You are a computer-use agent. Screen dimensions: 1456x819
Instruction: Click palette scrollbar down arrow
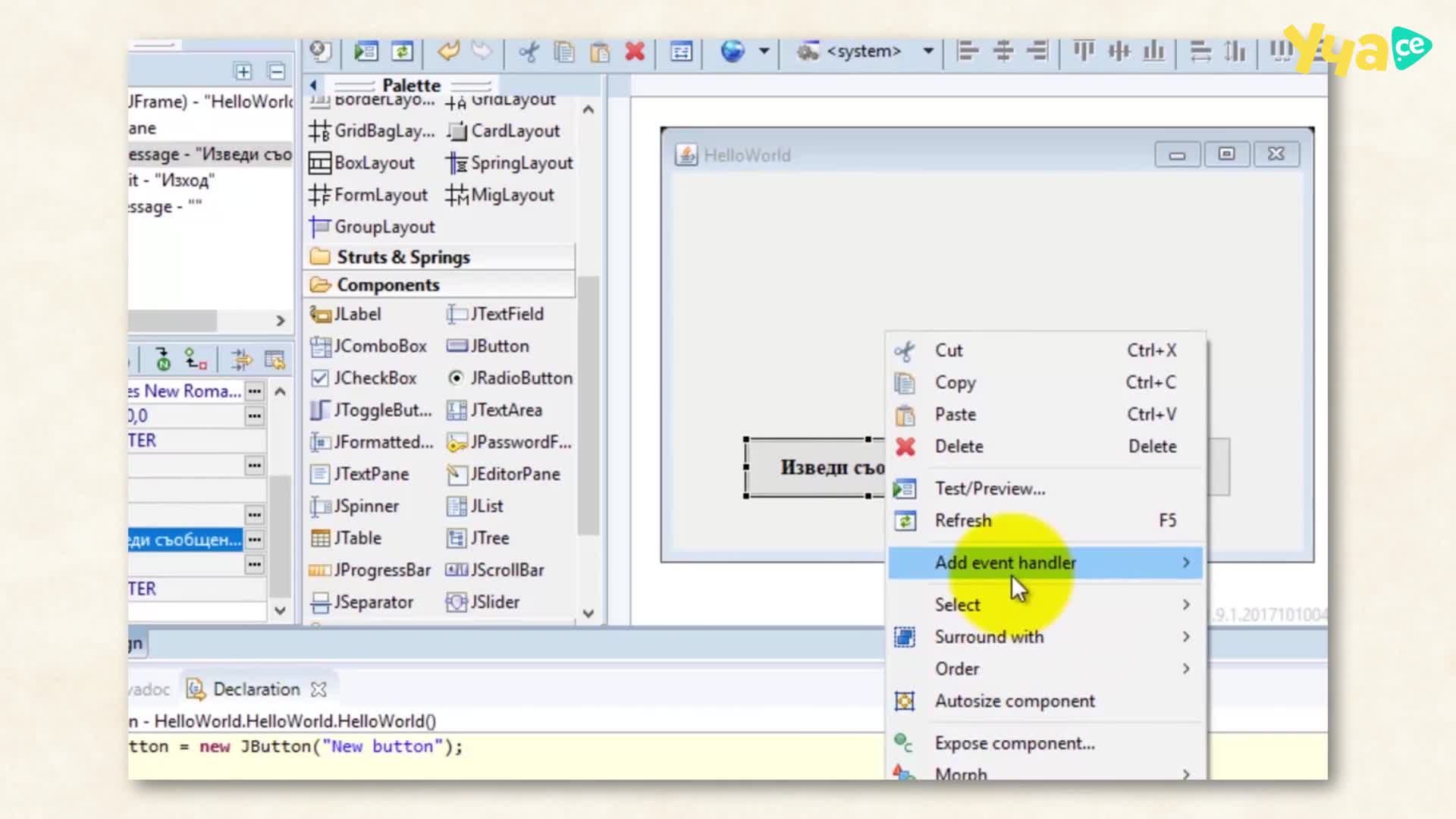588,613
